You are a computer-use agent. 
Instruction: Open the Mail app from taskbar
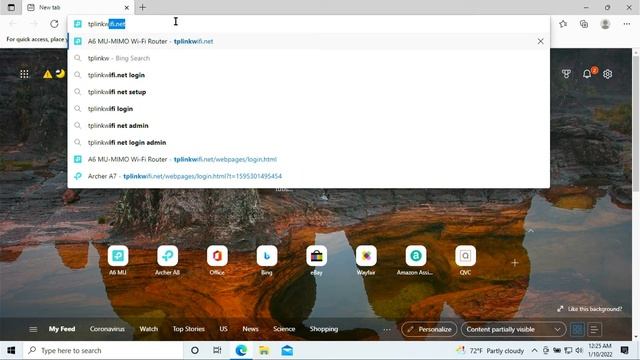[287, 350]
